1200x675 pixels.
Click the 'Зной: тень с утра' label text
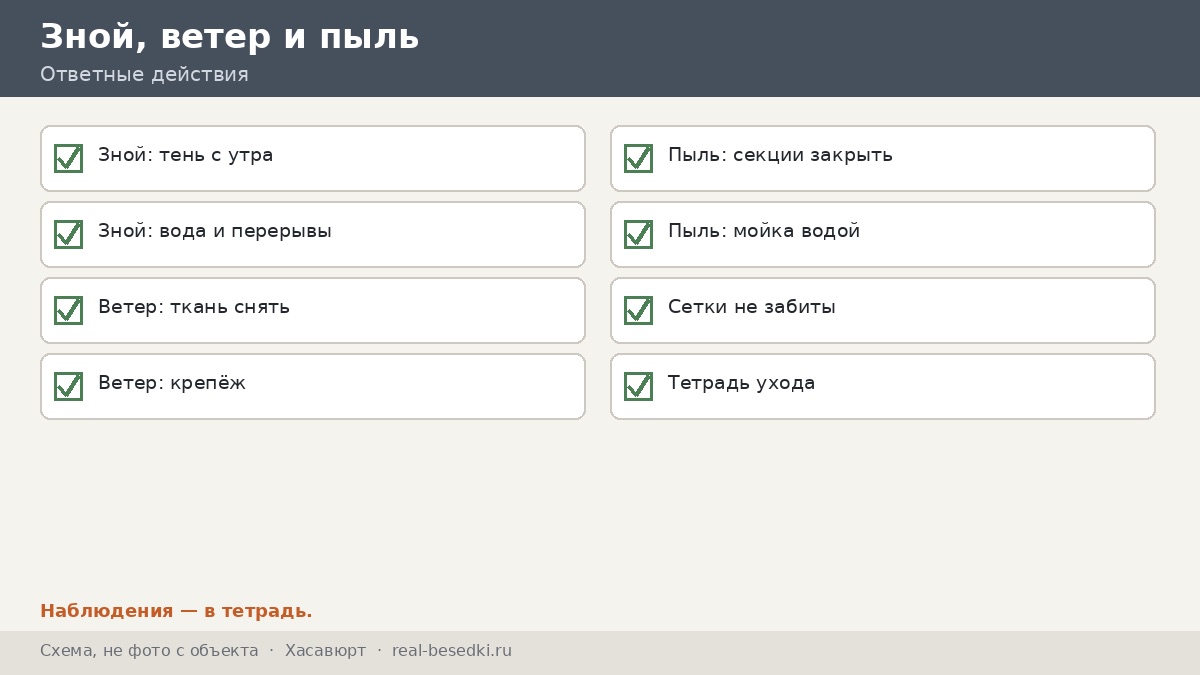(x=185, y=155)
